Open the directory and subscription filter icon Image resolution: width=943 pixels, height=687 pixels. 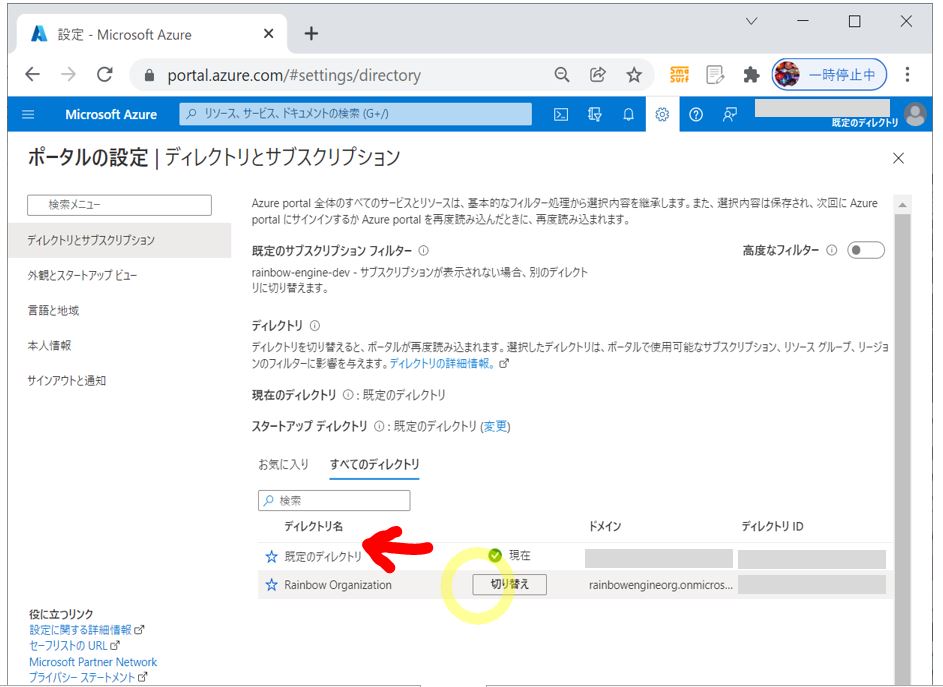[x=594, y=114]
